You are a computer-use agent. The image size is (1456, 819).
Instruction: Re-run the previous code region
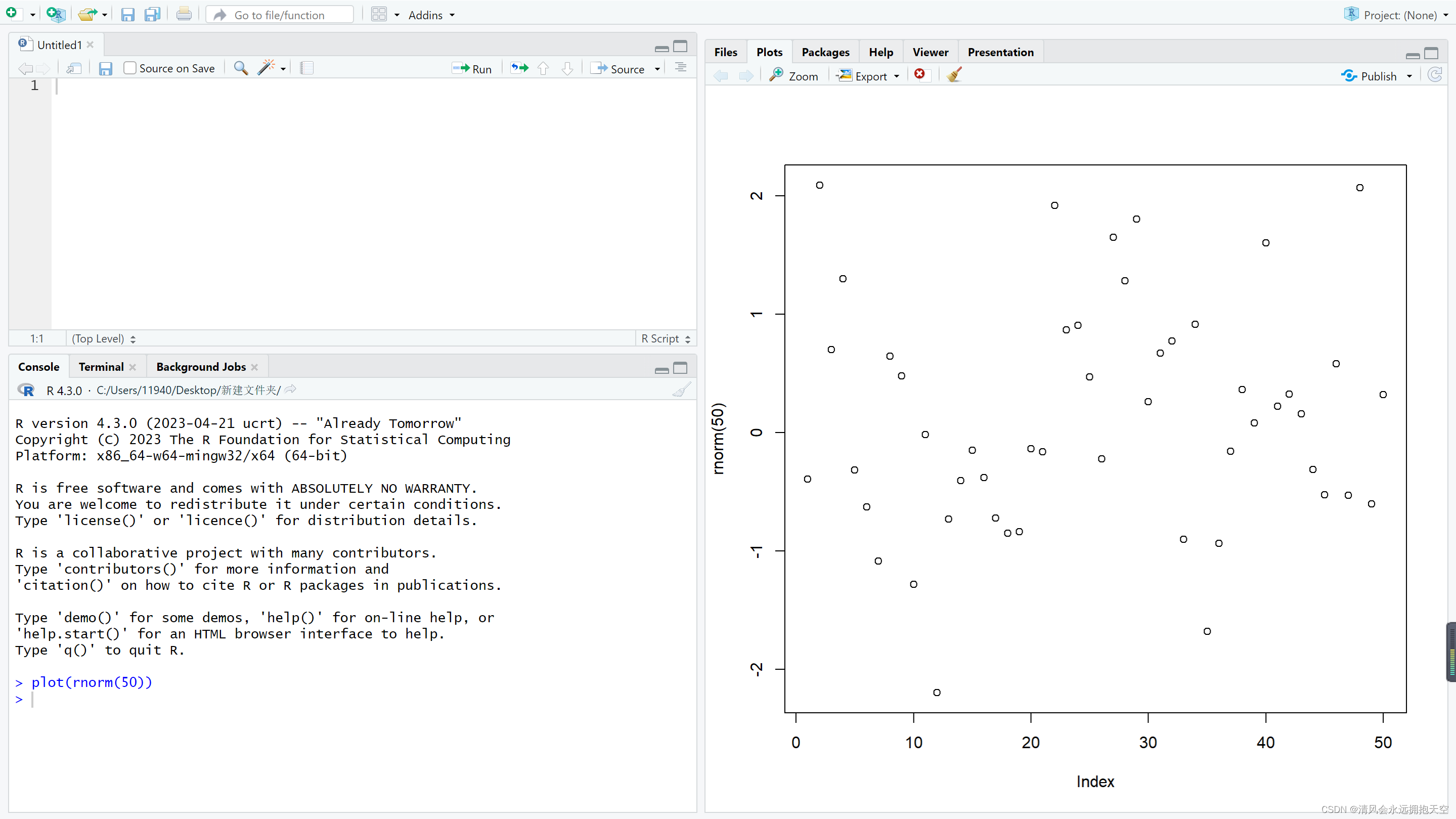(519, 68)
